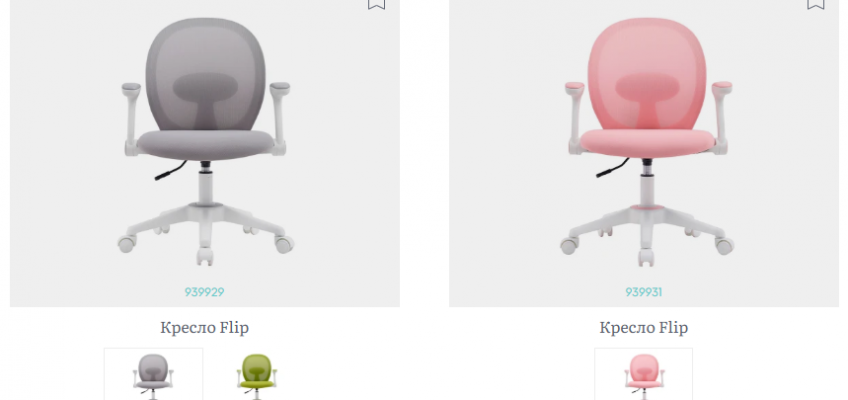Screen dimensions: 848x400
Task: Open the right Кресло Flip title
Action: click(644, 328)
